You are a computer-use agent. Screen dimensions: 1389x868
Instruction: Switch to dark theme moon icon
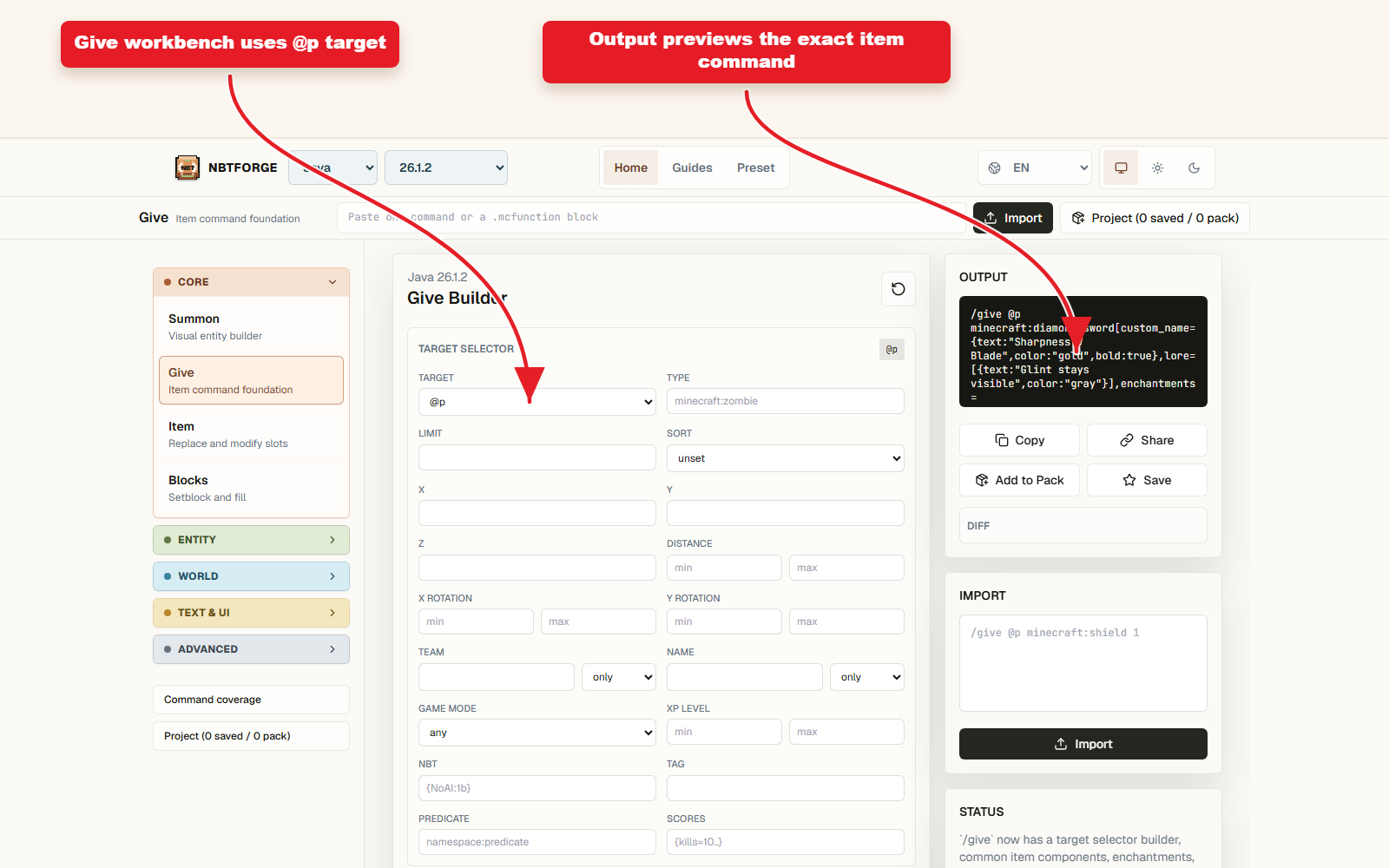pyautogui.click(x=1194, y=168)
